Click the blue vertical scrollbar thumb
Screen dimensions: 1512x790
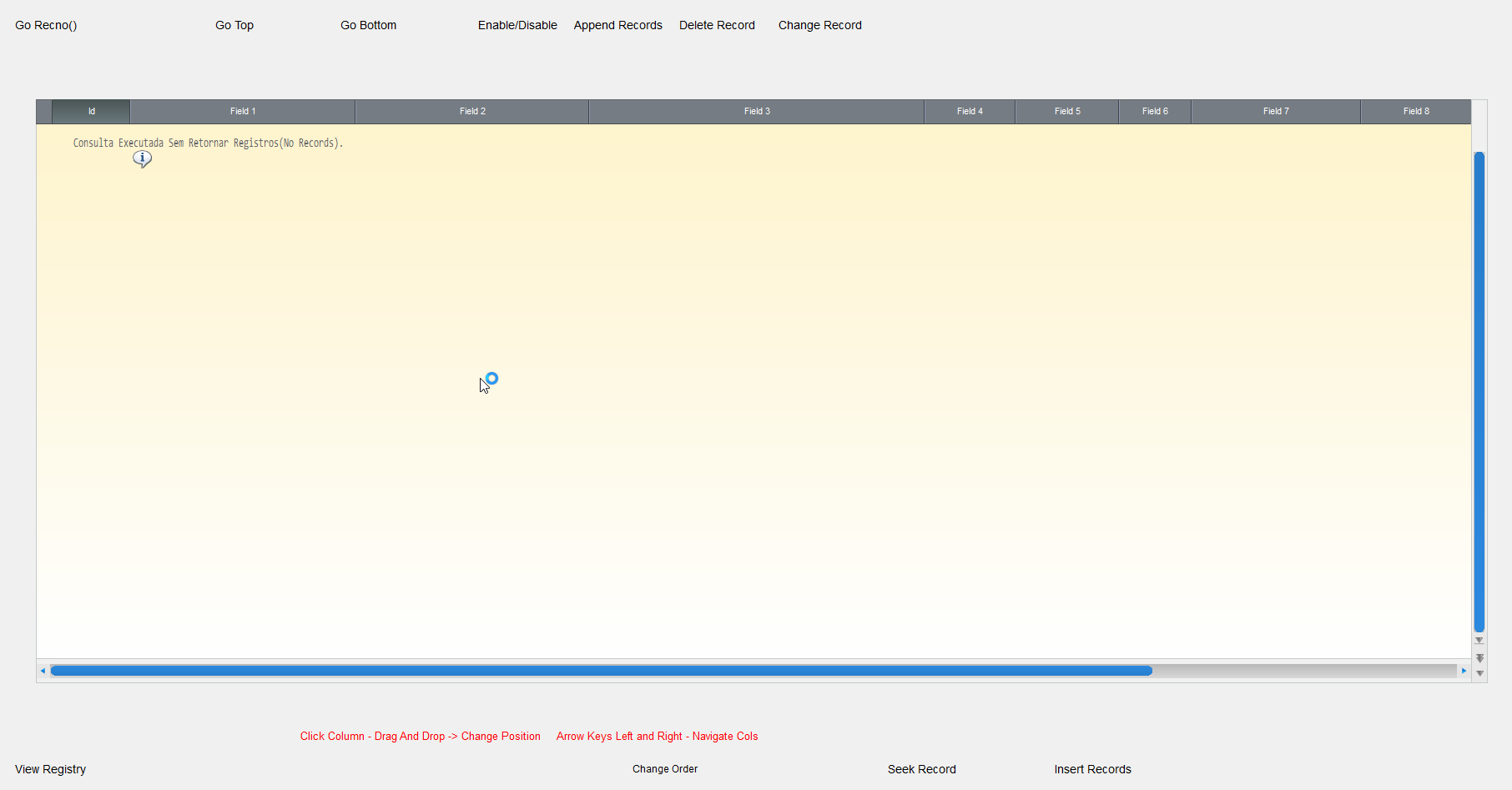tap(1479, 392)
